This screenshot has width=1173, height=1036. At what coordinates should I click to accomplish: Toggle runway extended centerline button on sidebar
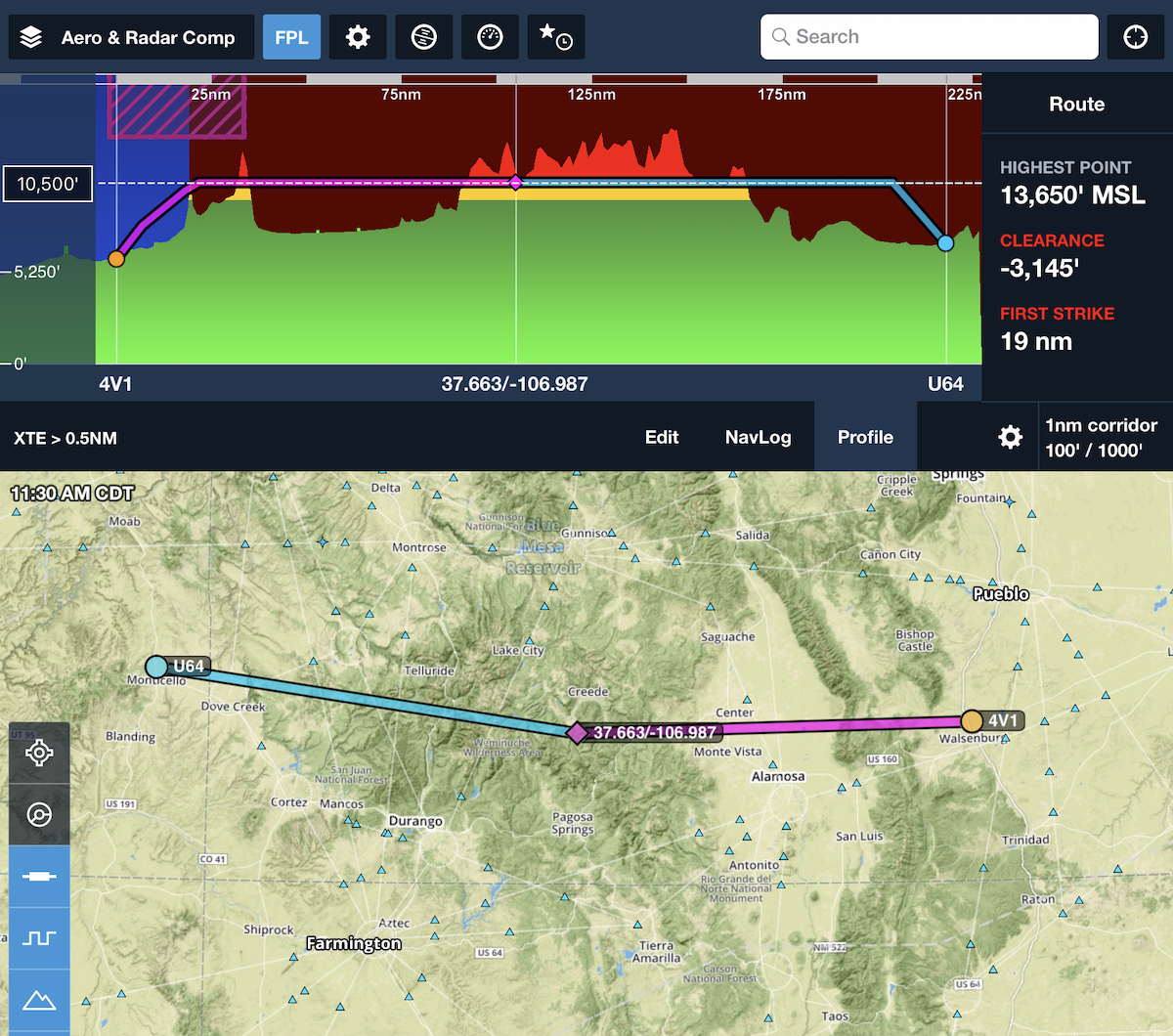click(39, 877)
